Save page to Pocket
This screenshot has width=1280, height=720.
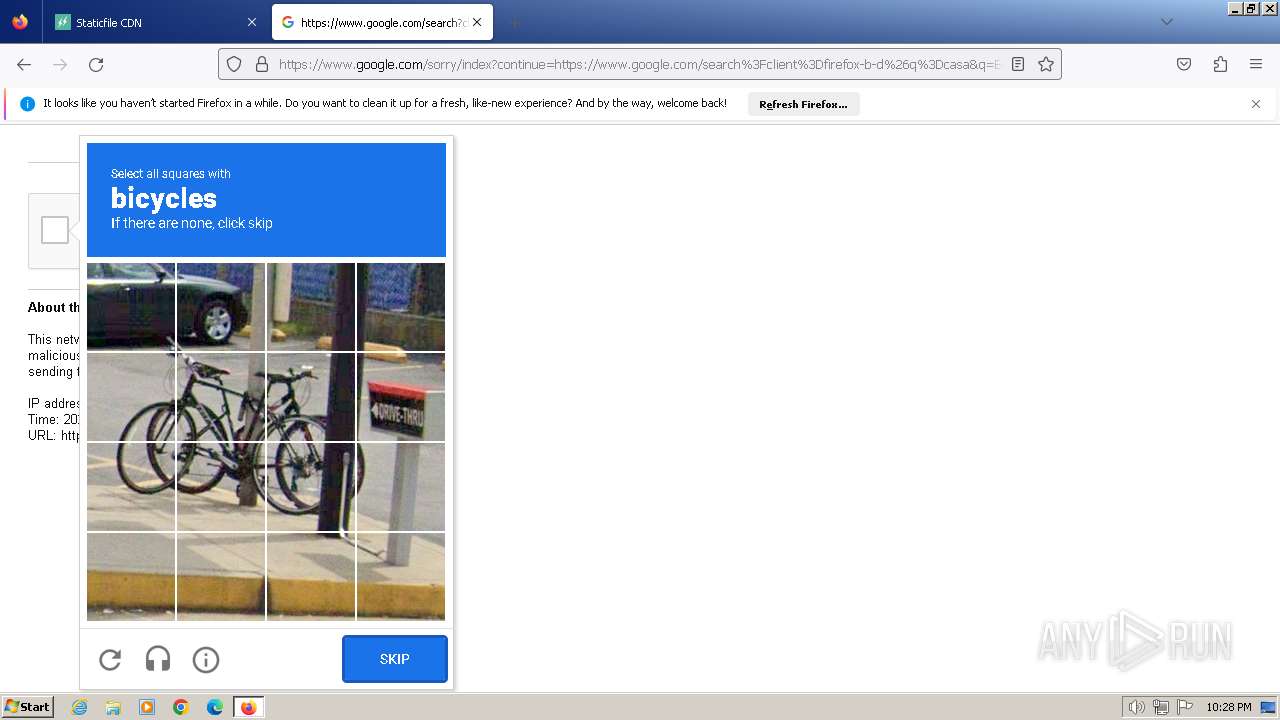[x=1184, y=64]
